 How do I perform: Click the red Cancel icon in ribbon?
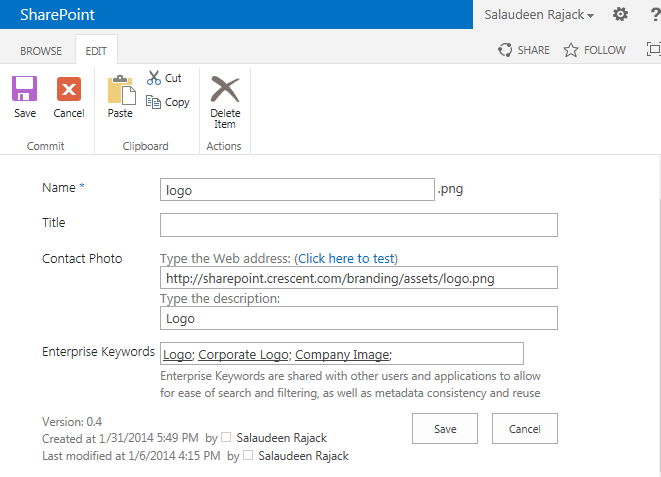(x=69, y=88)
